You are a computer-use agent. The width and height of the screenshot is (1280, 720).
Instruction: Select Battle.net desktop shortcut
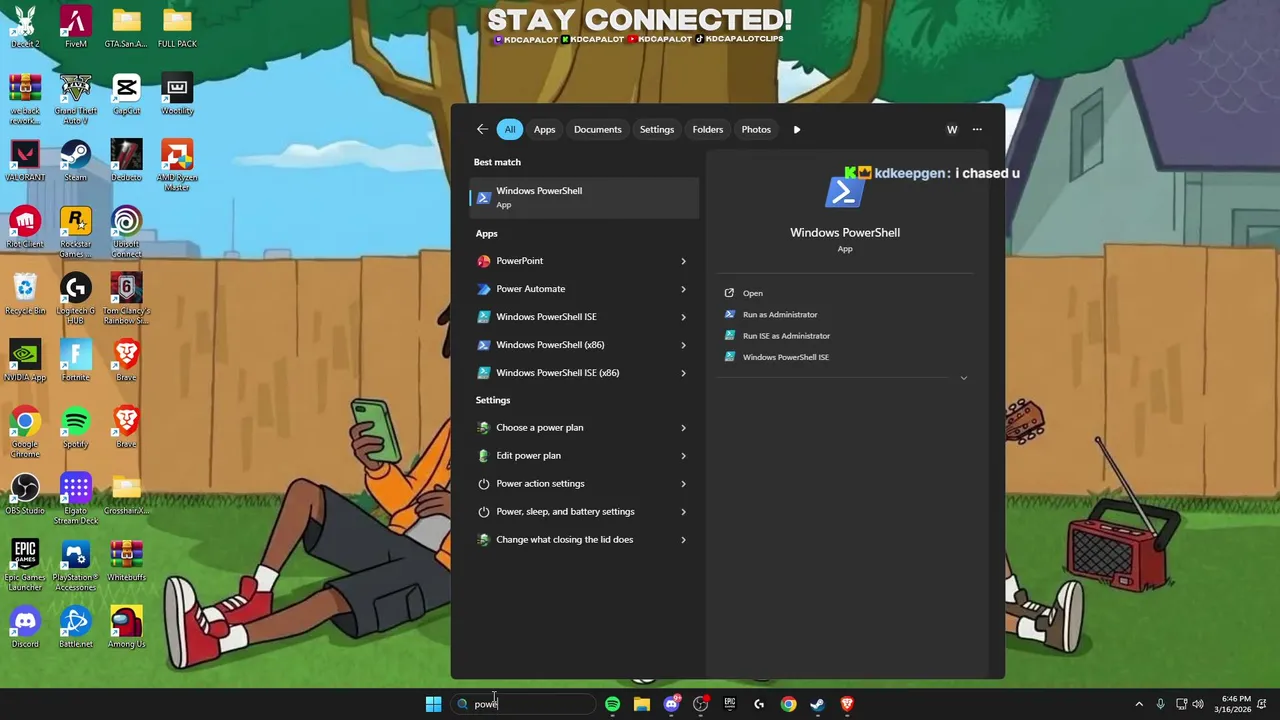75,627
